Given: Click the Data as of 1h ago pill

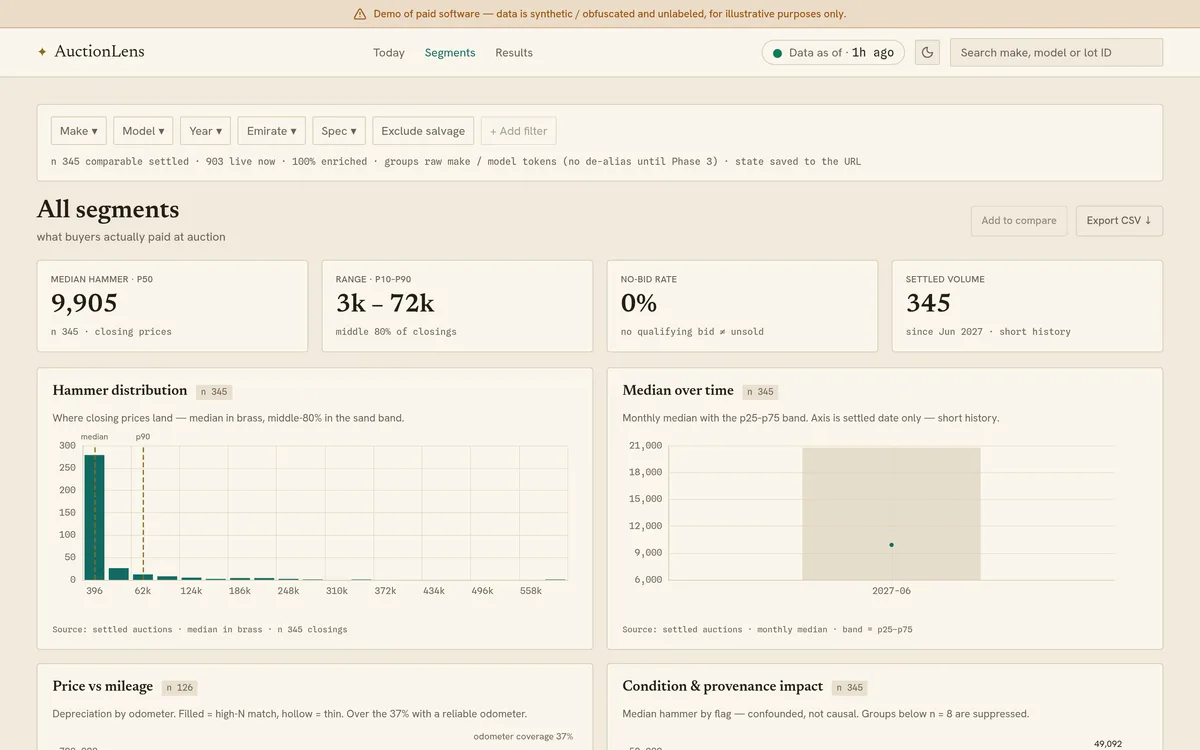Looking at the screenshot, I should click(833, 53).
